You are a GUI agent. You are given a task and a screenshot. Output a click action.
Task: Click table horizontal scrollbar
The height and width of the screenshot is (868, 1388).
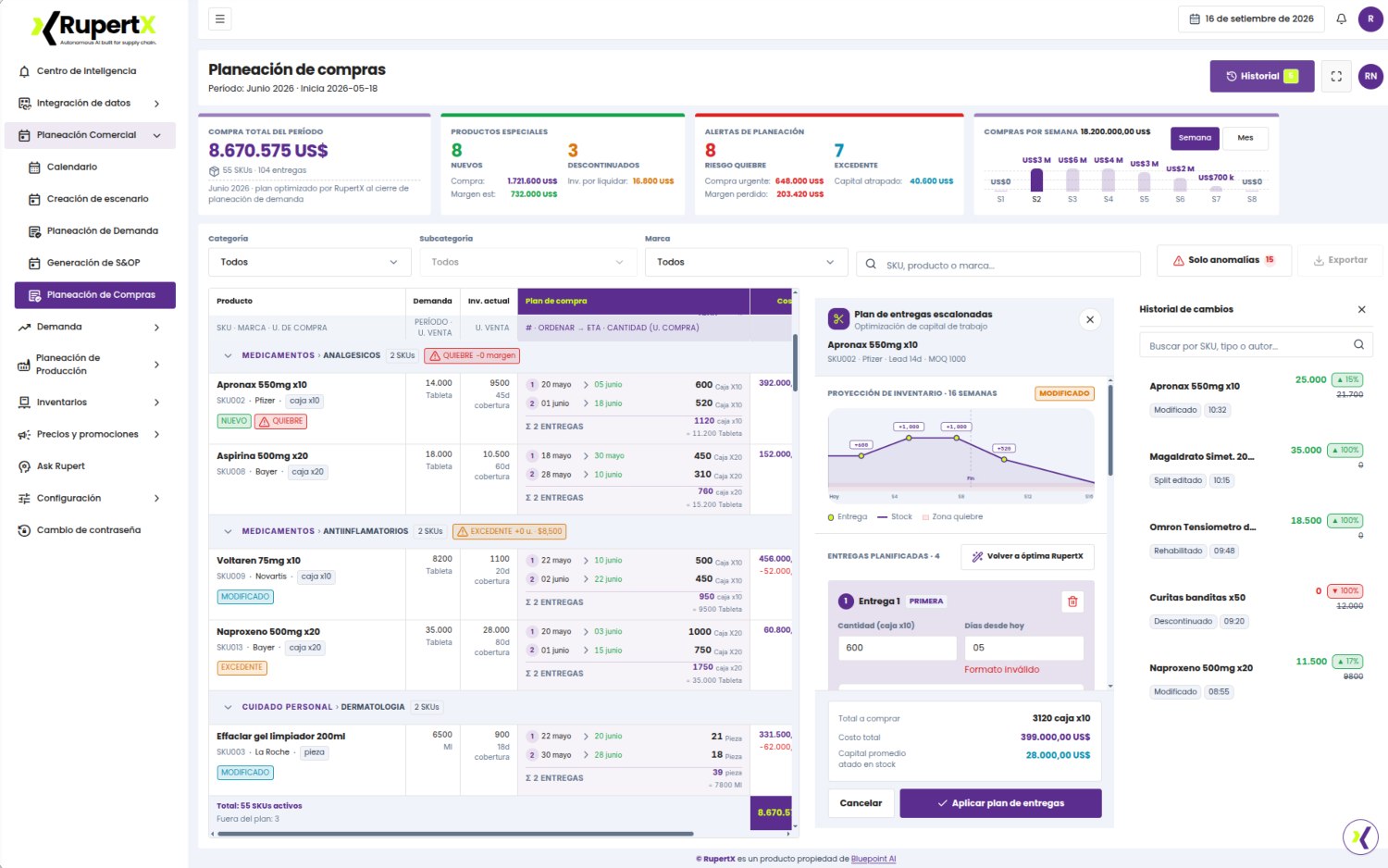click(454, 834)
